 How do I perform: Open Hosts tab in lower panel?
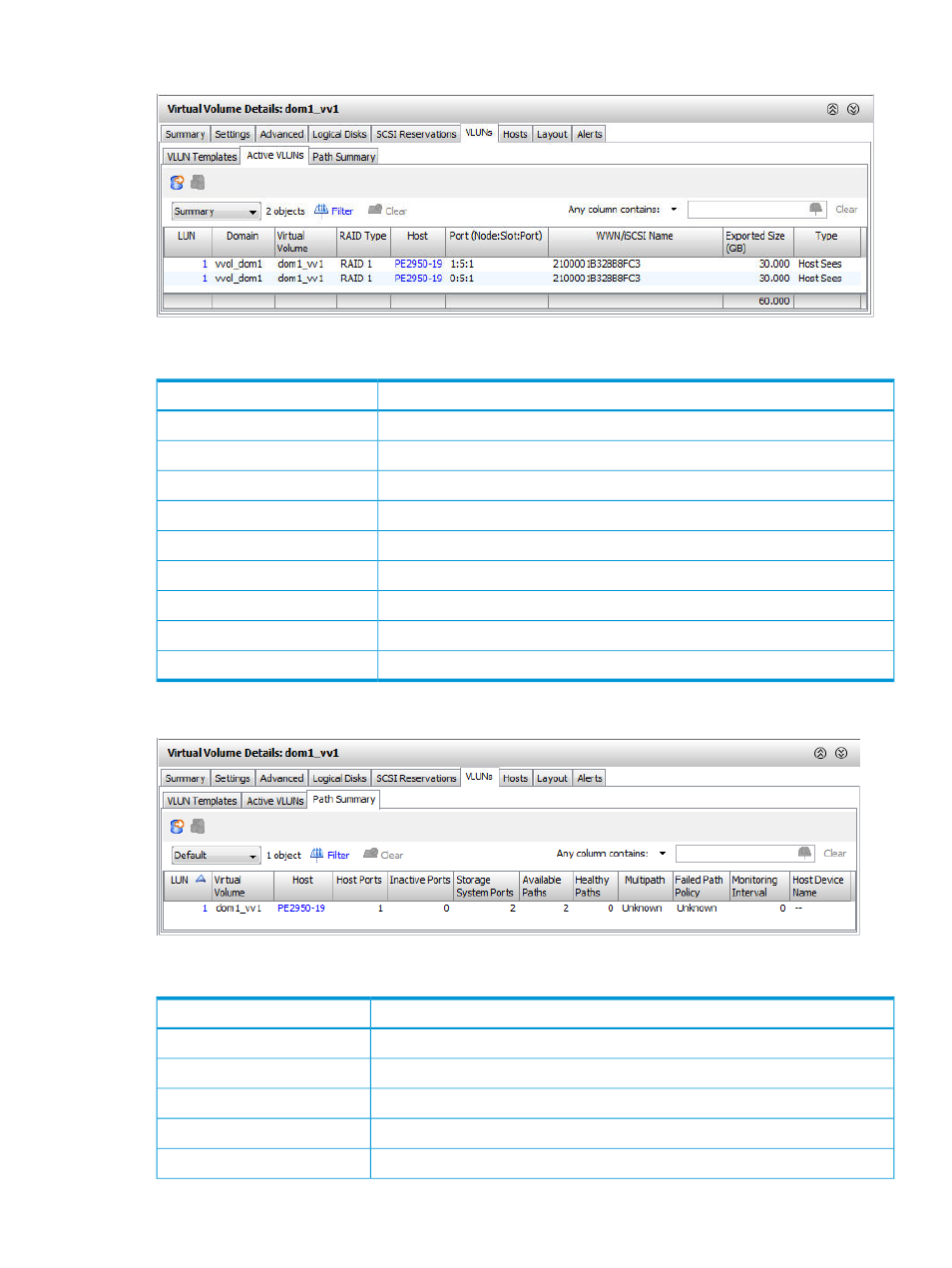coord(515,778)
